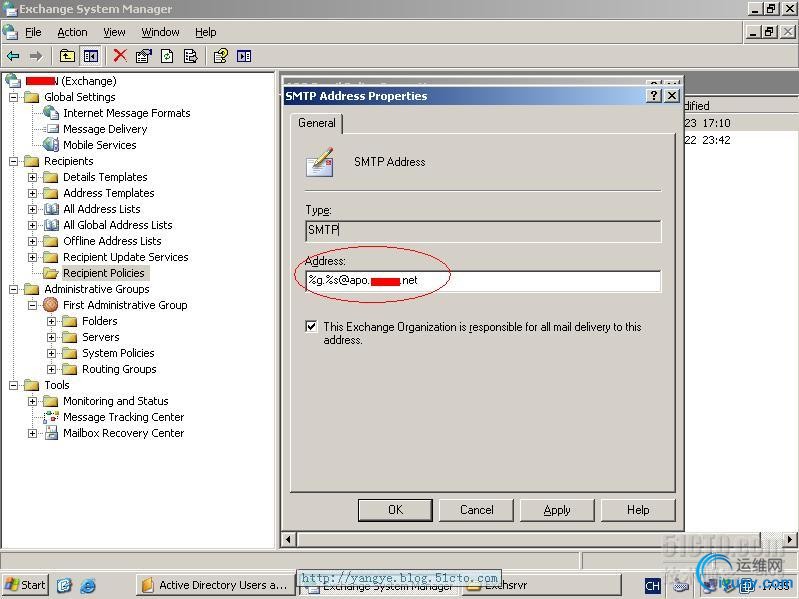Click the Address input field
The height and width of the screenshot is (599, 799).
point(483,281)
